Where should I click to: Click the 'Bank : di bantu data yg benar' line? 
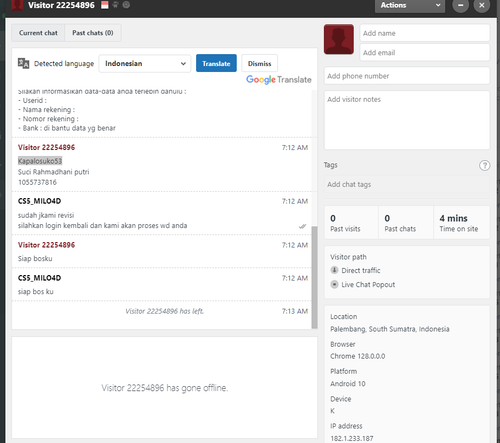[x=67, y=128]
